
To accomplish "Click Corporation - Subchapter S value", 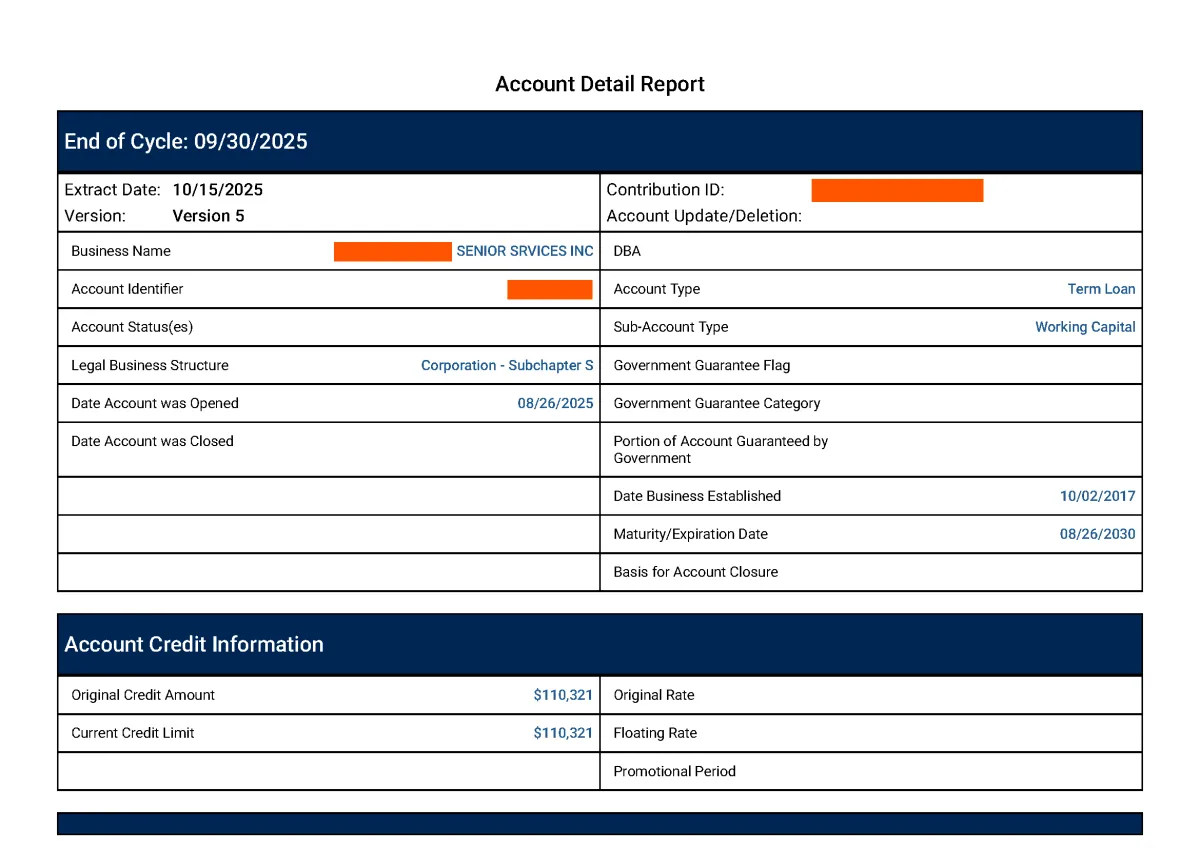I will [507, 365].
